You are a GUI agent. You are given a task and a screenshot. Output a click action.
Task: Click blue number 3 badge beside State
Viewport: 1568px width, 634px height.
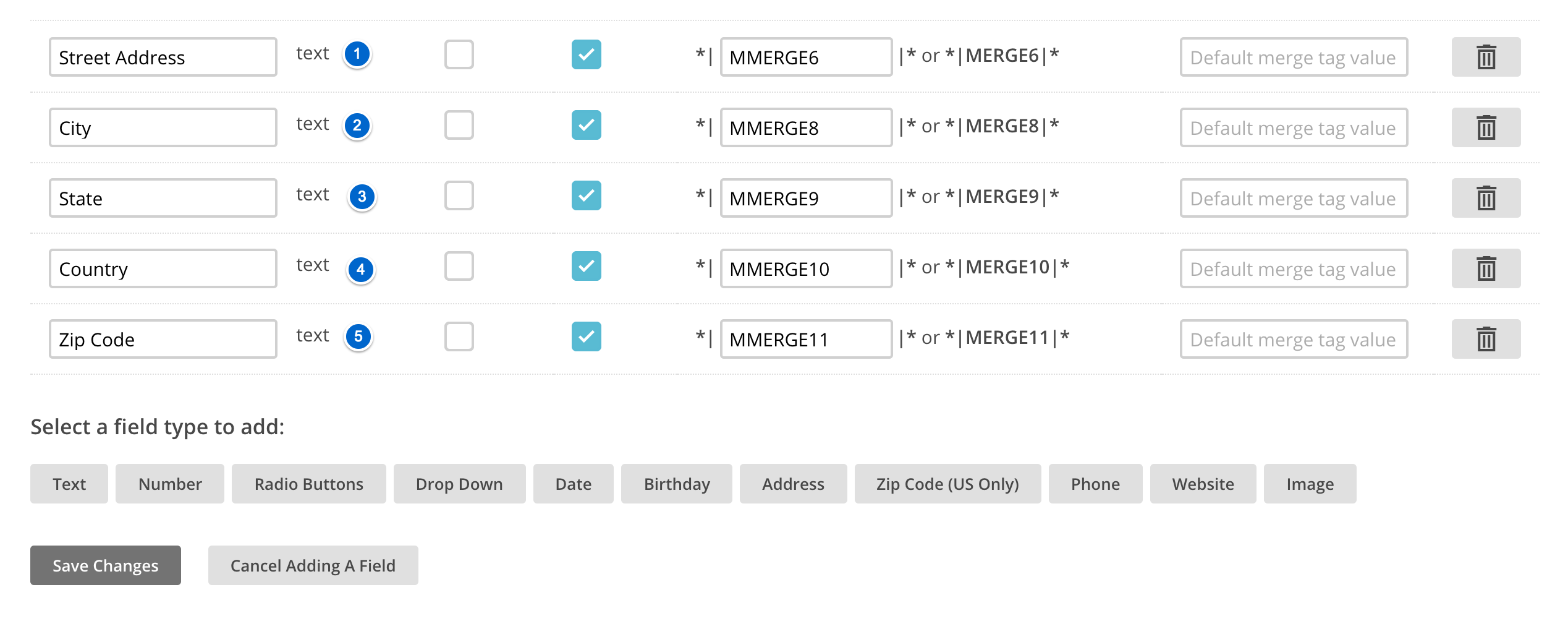pyautogui.click(x=362, y=197)
